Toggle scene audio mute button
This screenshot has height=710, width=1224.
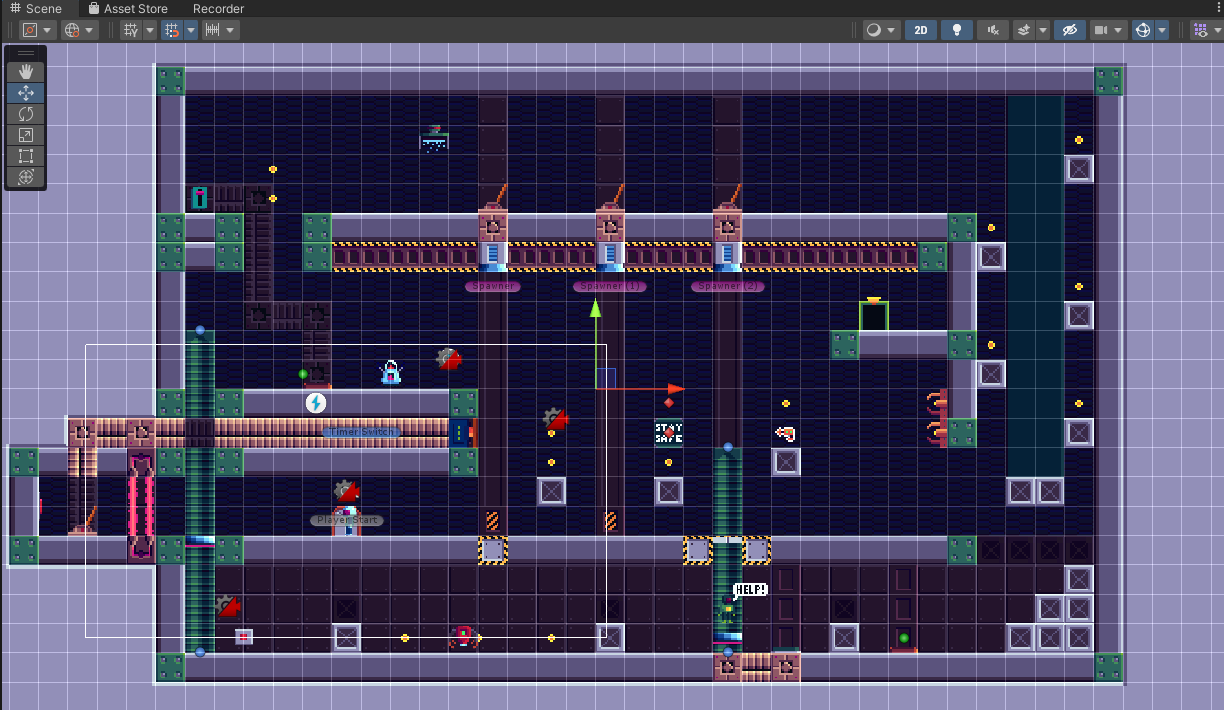[x=992, y=30]
